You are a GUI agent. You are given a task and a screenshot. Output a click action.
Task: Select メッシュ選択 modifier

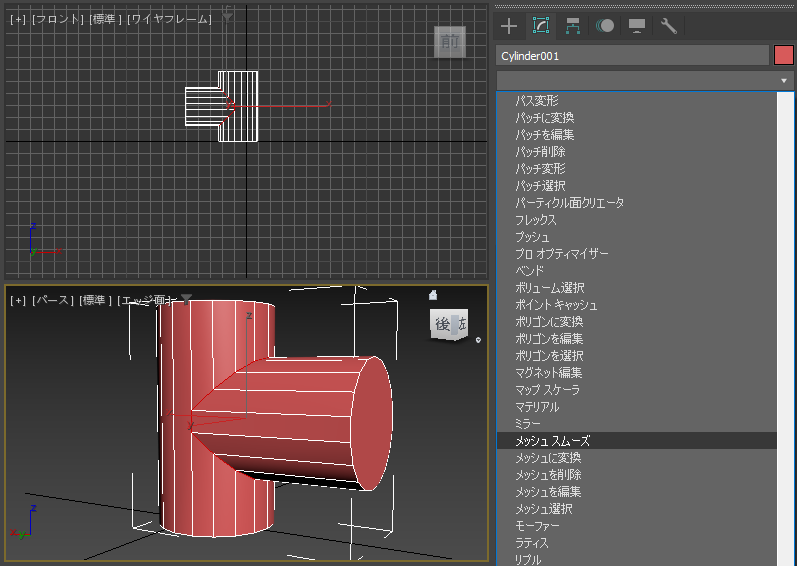click(x=636, y=509)
